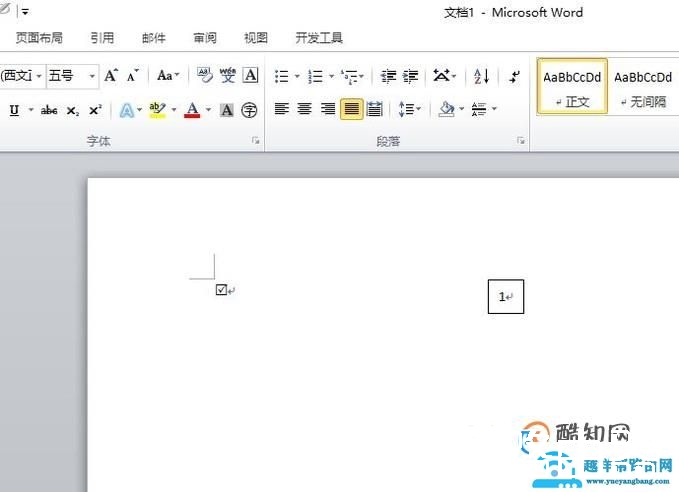Click the Chinese typography layout icon

click(479, 109)
